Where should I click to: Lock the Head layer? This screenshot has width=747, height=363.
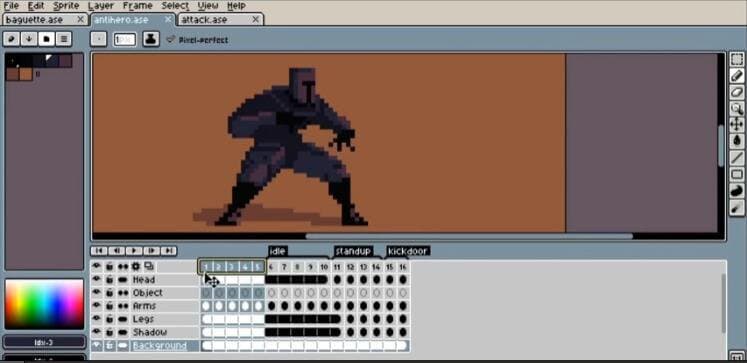coord(110,280)
